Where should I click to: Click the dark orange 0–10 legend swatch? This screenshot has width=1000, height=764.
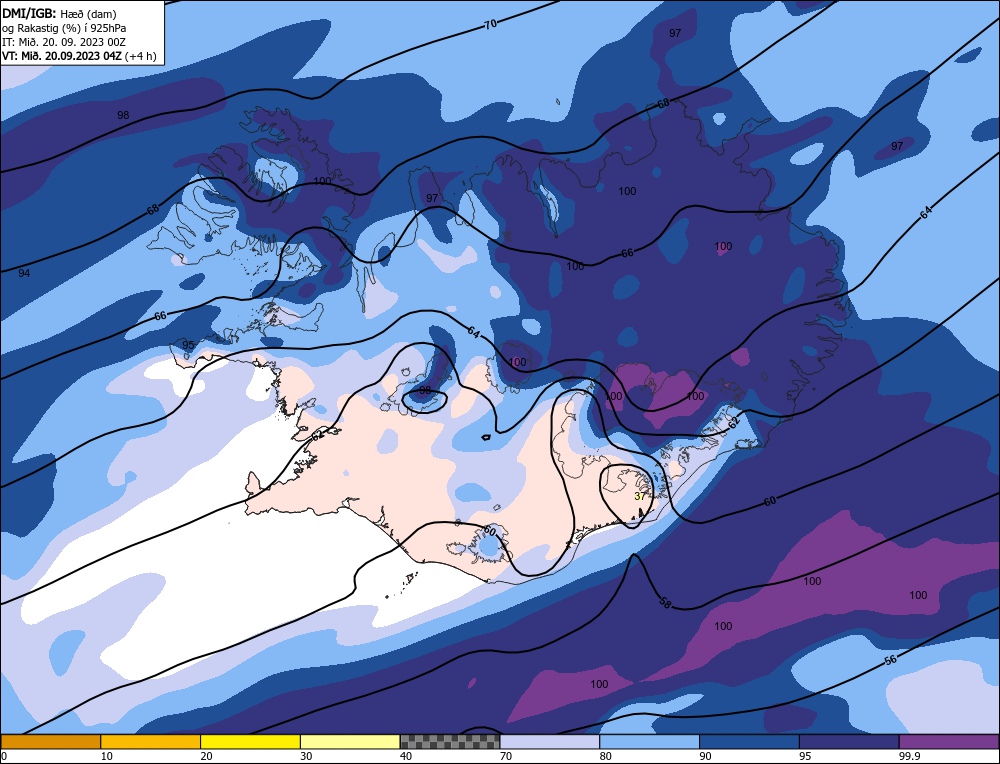point(51,741)
